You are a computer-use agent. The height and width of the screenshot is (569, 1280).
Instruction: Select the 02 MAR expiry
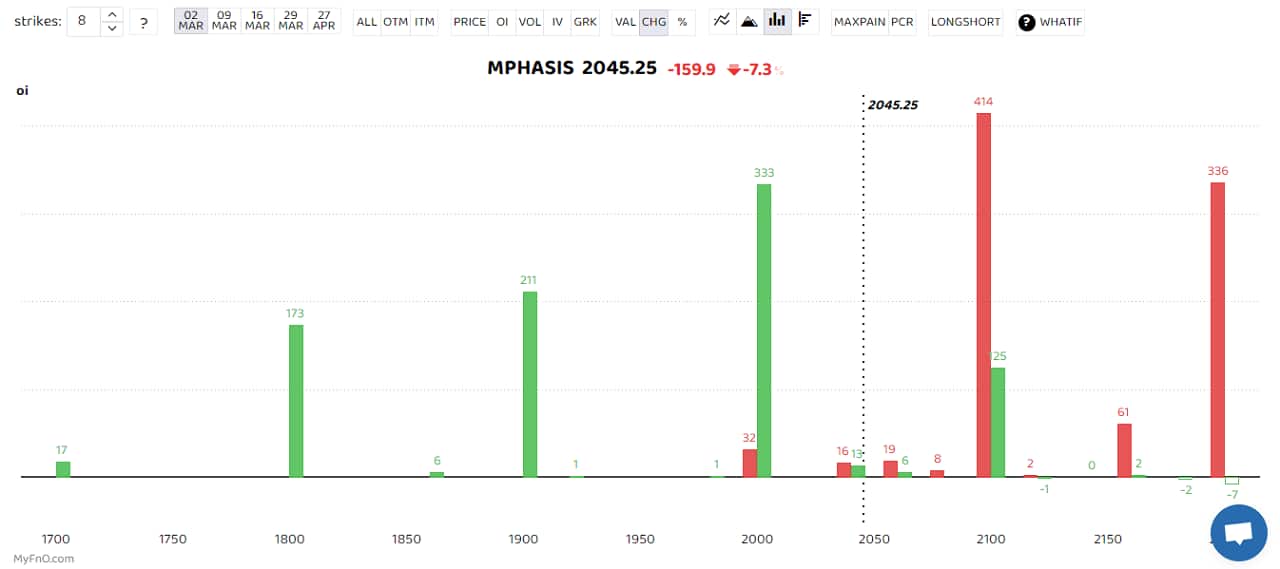pyautogui.click(x=191, y=21)
